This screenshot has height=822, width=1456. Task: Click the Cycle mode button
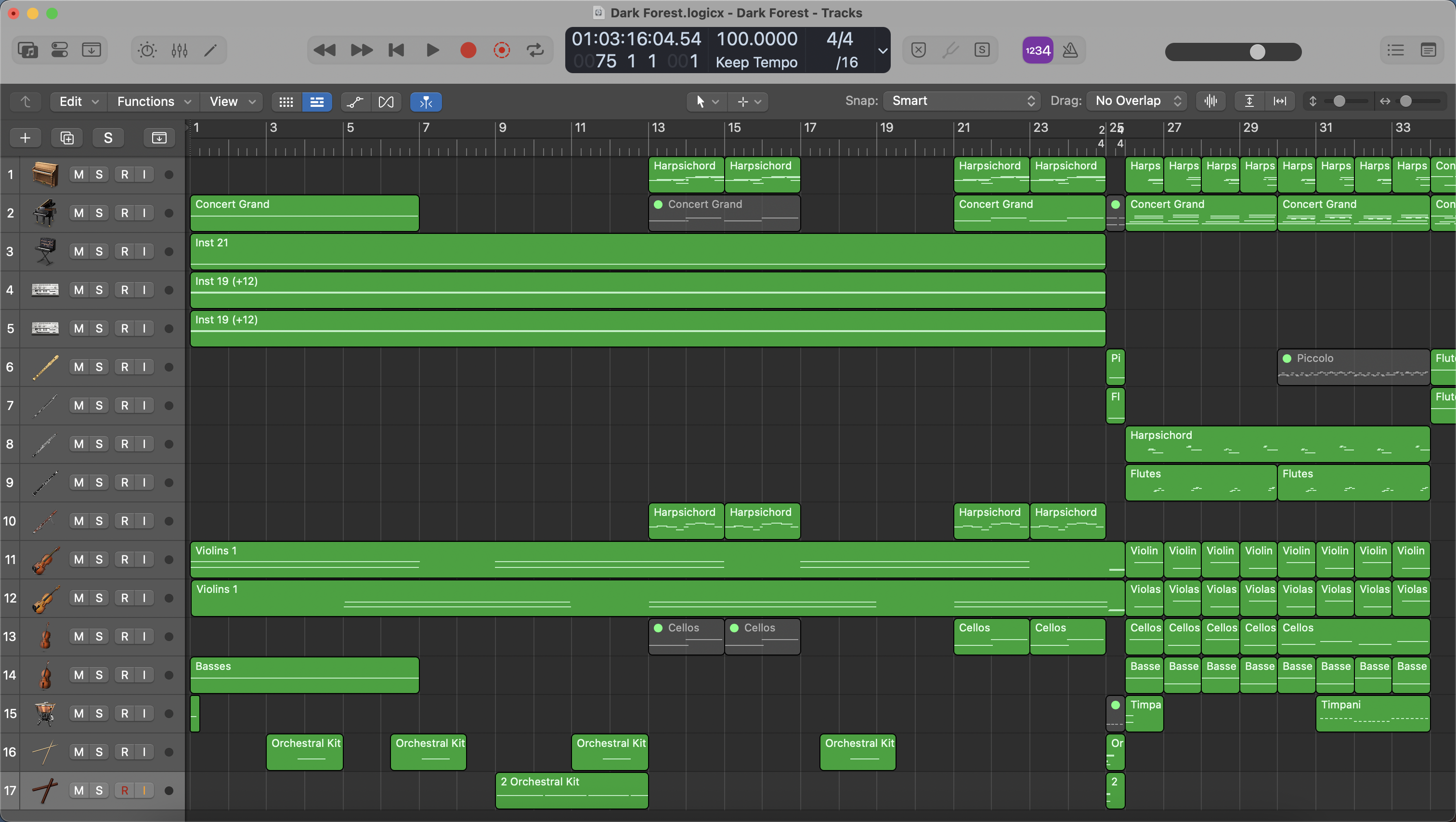coord(535,51)
